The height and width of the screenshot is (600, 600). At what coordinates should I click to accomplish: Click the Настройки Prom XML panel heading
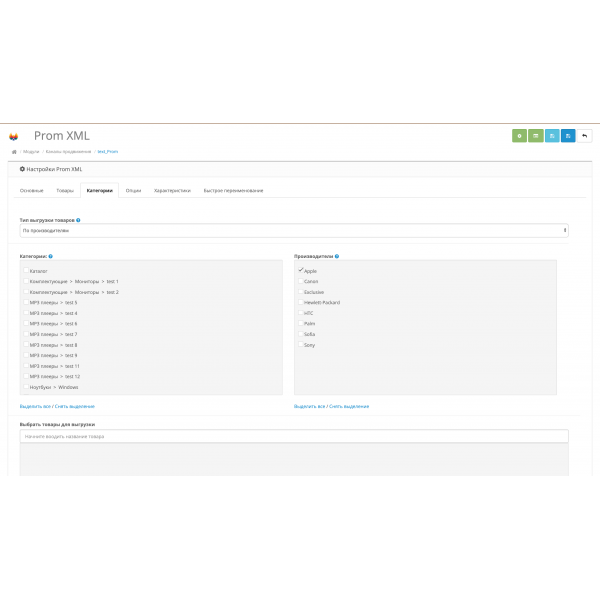[54, 169]
